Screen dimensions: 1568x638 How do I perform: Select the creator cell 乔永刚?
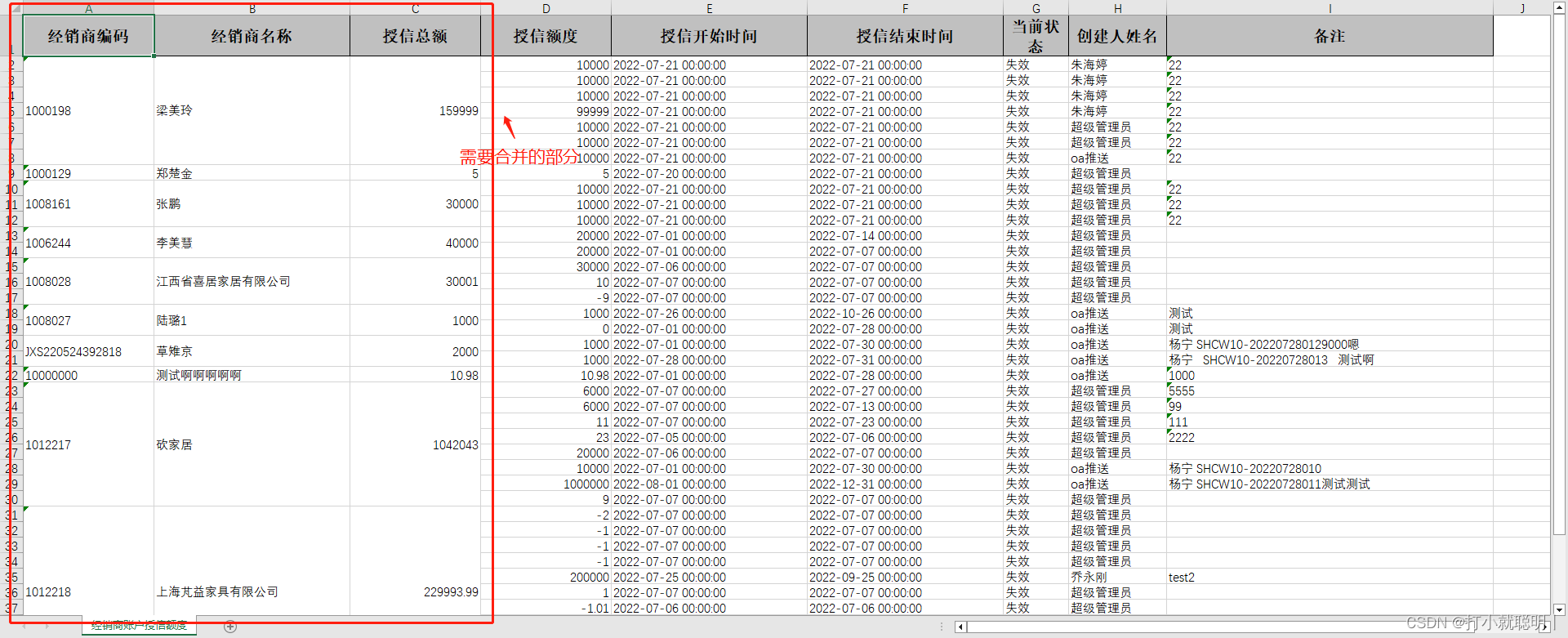[x=1117, y=577]
